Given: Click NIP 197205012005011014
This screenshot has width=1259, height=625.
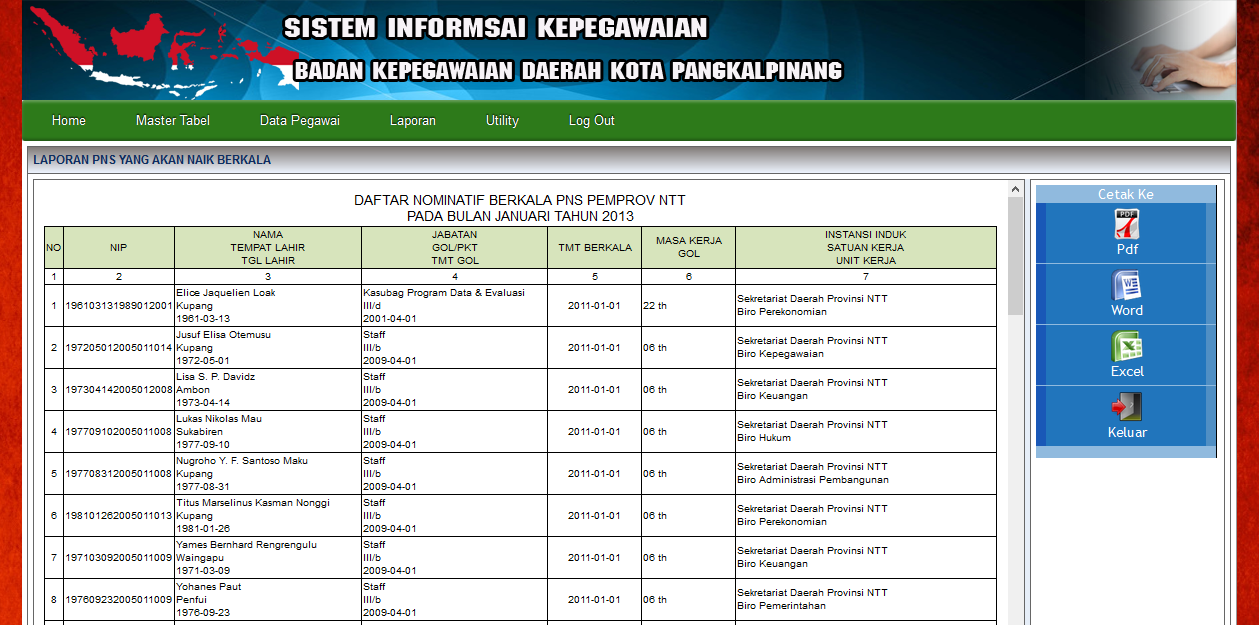Looking at the screenshot, I should pyautogui.click(x=119, y=348).
